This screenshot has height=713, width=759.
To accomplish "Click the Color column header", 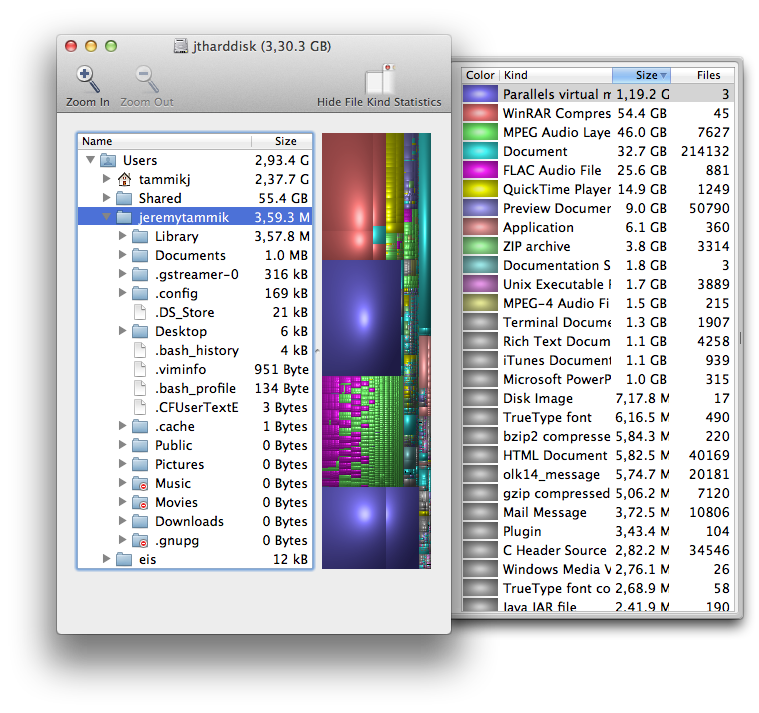I will [480, 75].
